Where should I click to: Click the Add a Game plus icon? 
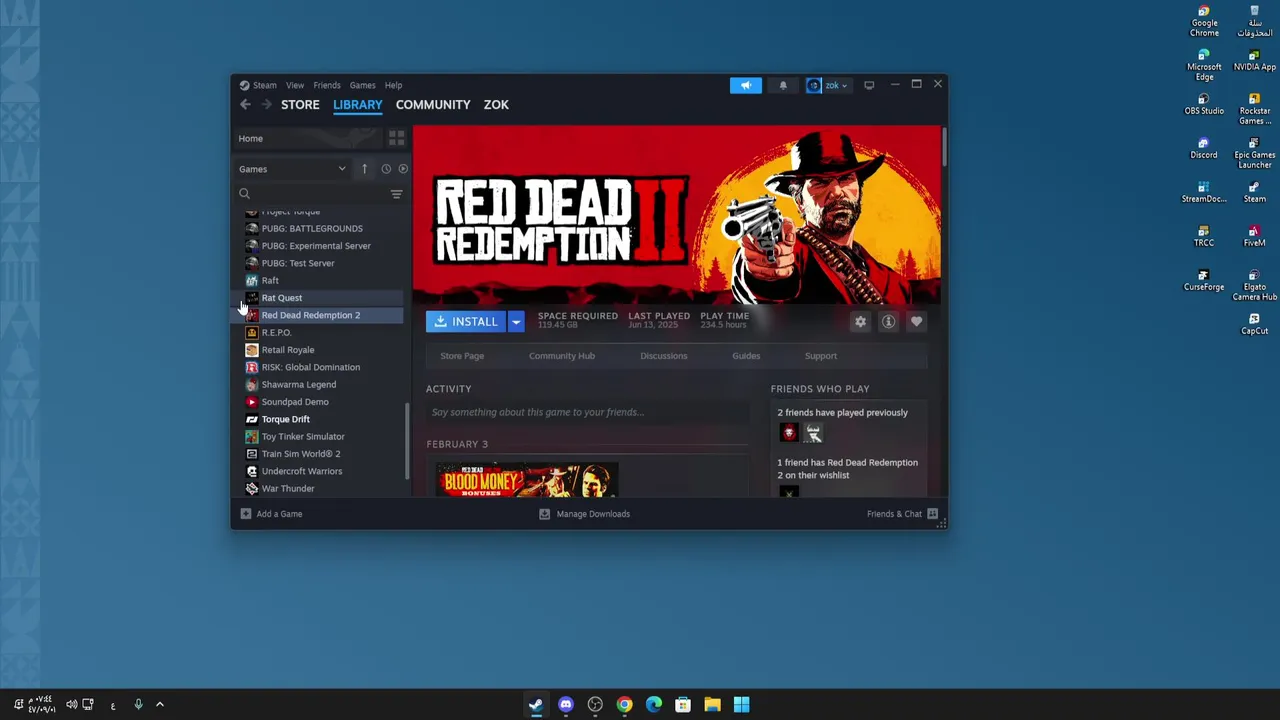click(x=246, y=514)
